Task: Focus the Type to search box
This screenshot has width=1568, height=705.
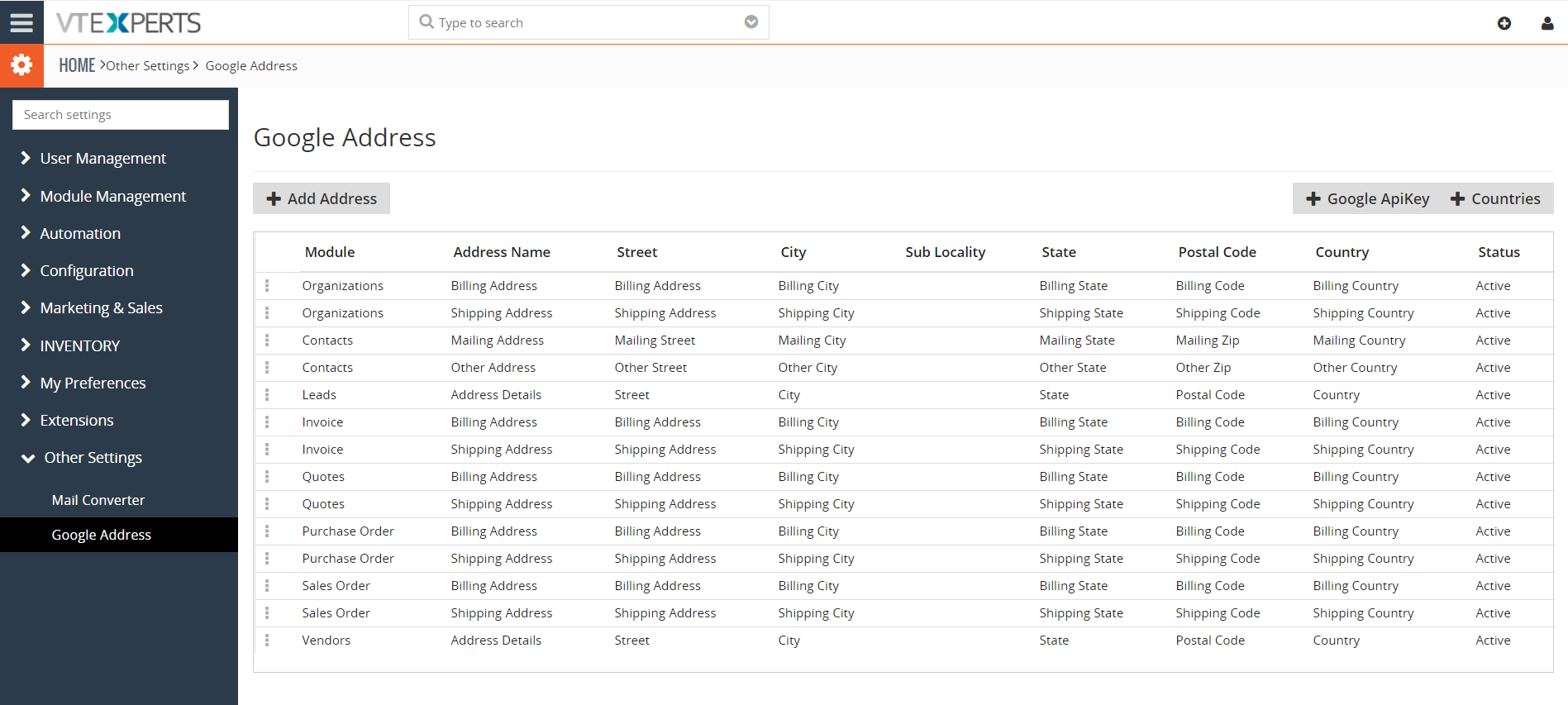Action: click(589, 22)
